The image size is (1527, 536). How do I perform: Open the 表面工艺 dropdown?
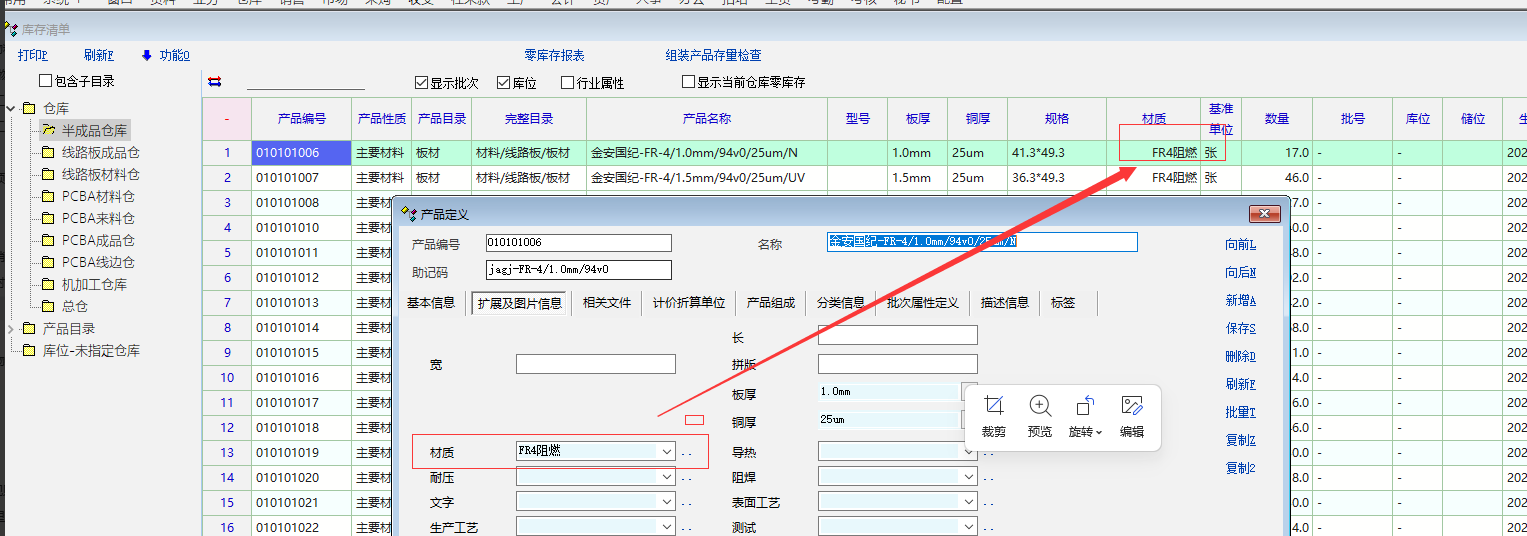tap(967, 502)
